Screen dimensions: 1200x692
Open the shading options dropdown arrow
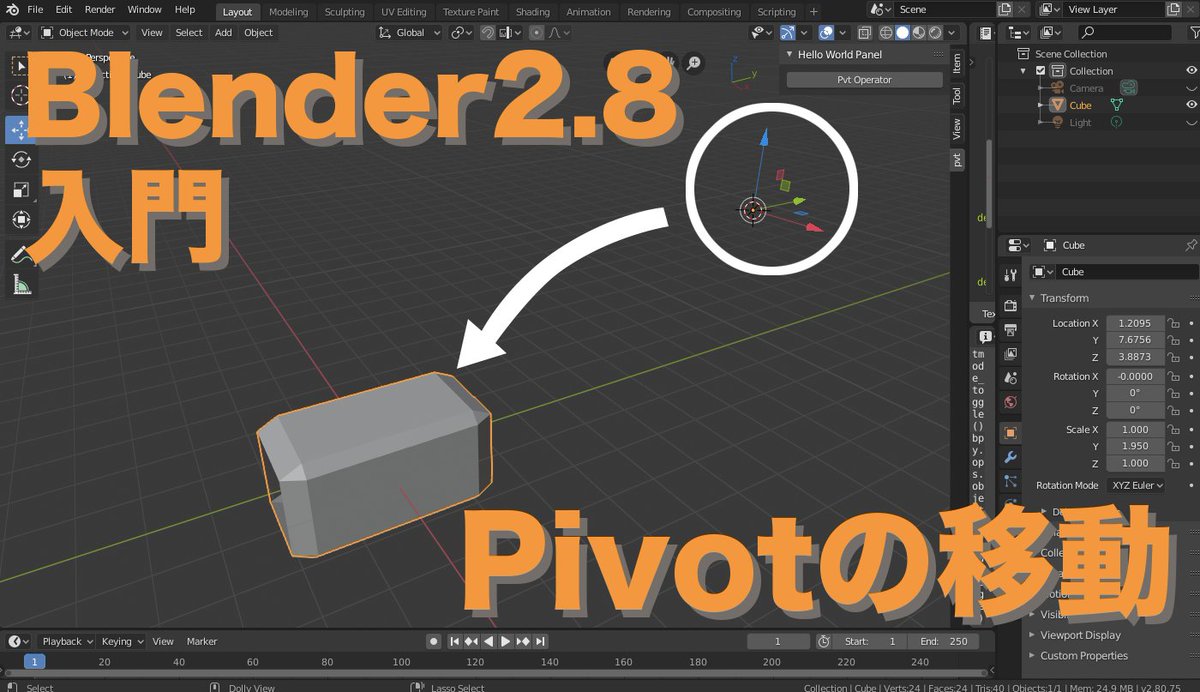point(949,32)
